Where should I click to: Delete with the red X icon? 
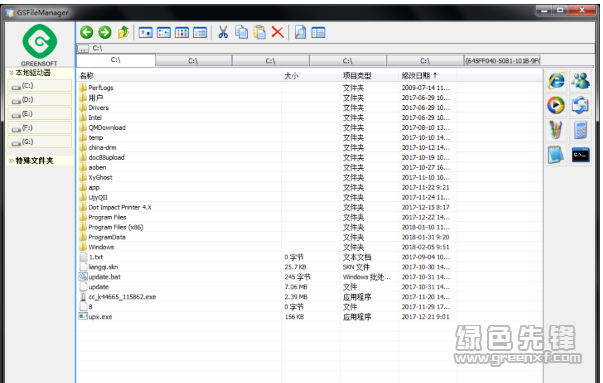pos(278,32)
